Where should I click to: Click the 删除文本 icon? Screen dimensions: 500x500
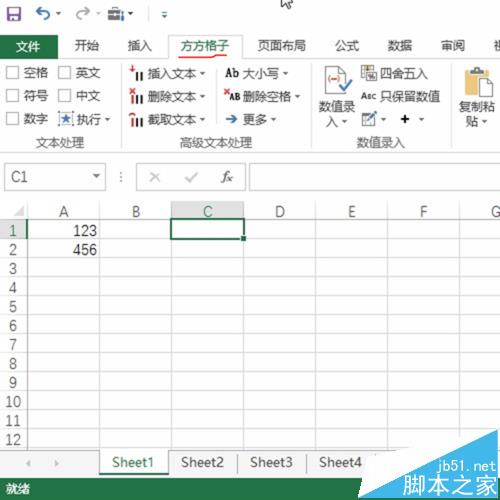[x=136, y=96]
